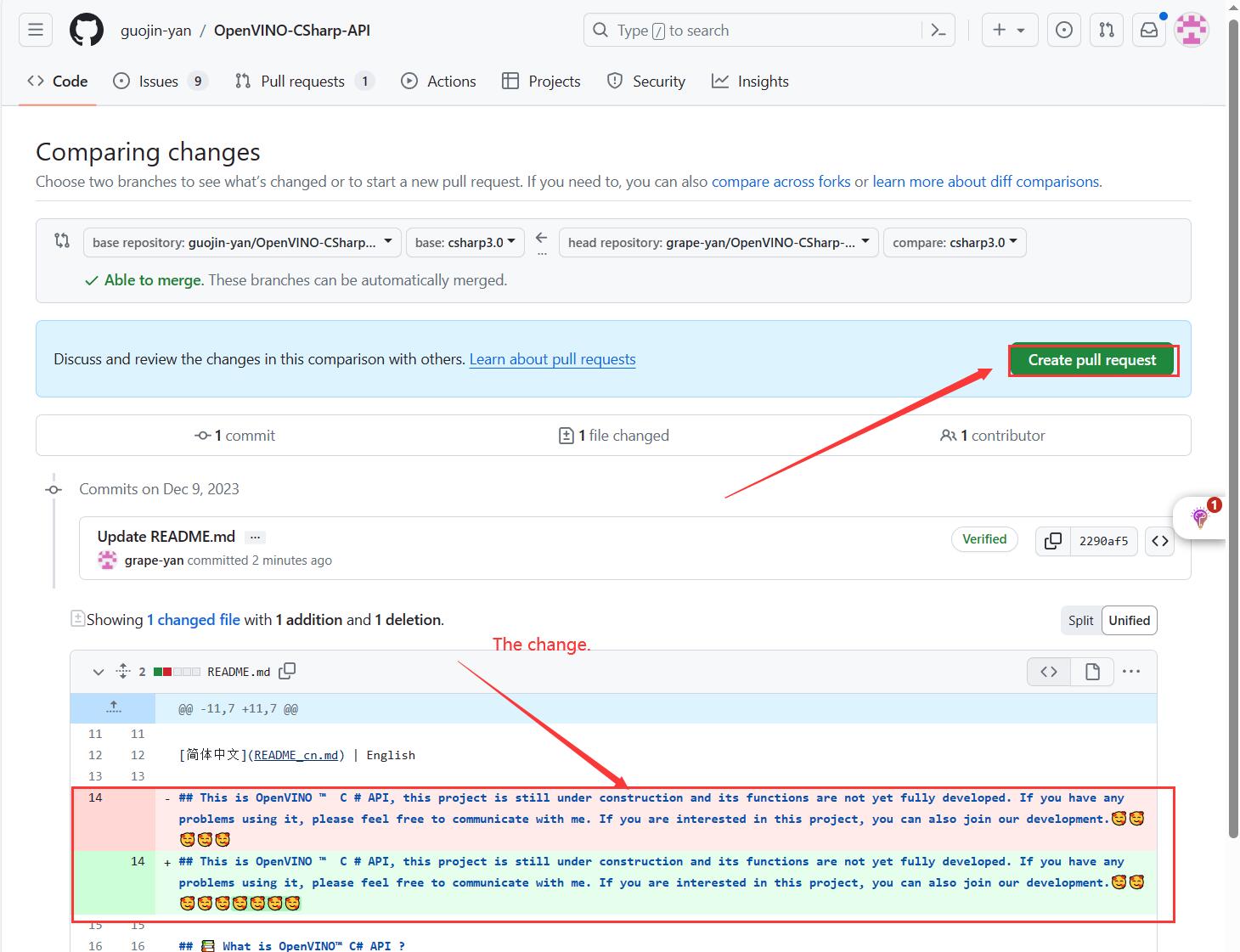Open the README_cn.md link in diff
The width and height of the screenshot is (1240, 952).
[296, 755]
